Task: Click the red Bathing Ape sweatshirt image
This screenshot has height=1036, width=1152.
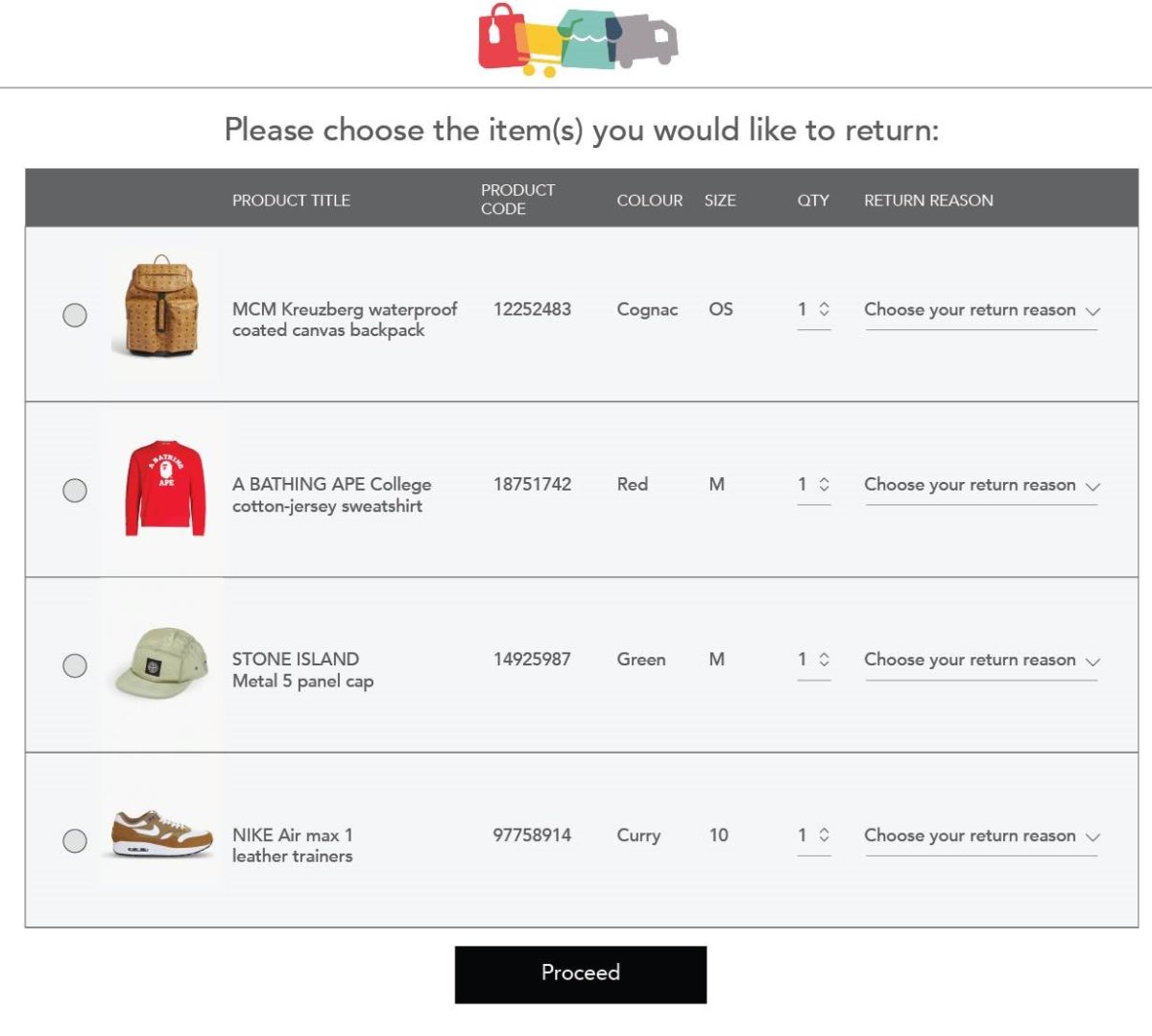Action: click(165, 488)
